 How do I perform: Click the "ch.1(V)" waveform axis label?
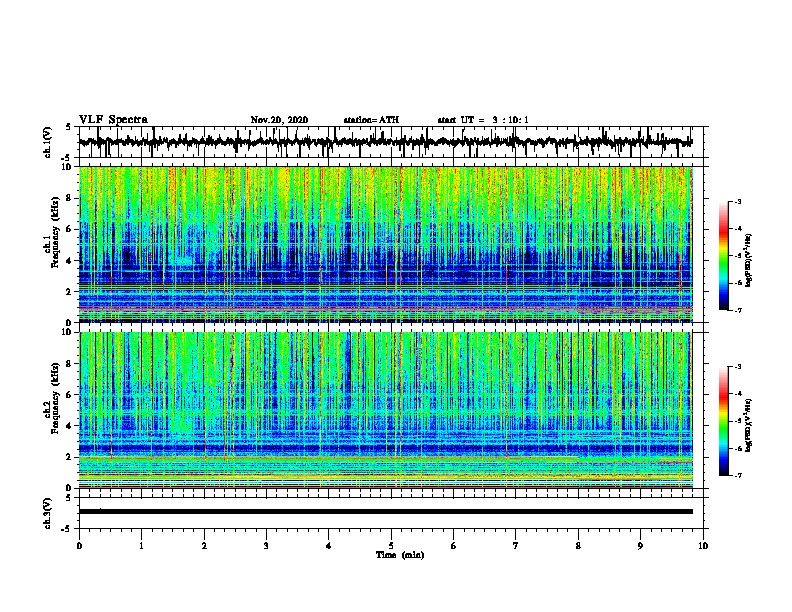tap(48, 142)
